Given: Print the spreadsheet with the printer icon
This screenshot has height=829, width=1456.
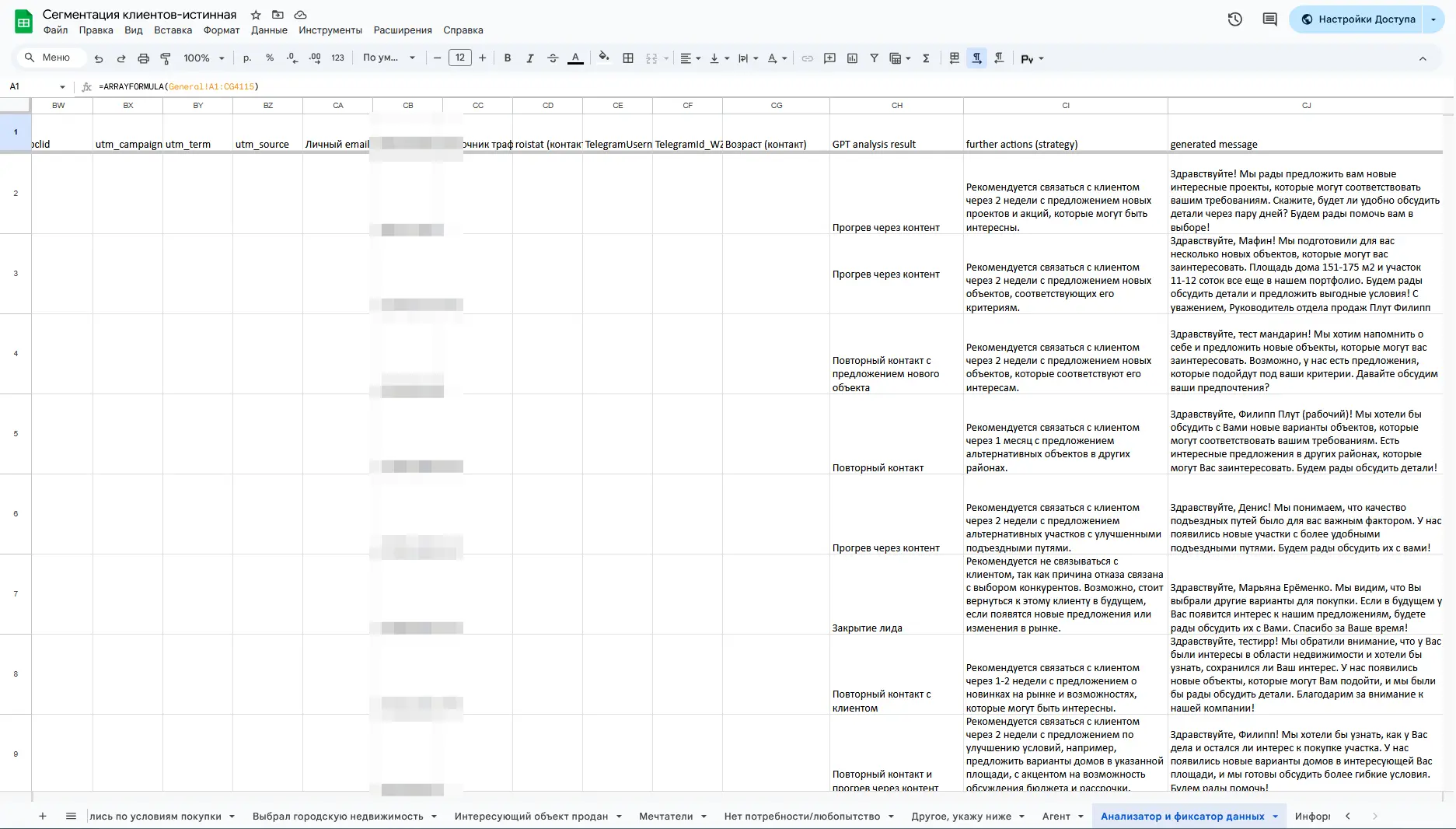Looking at the screenshot, I should pos(143,58).
